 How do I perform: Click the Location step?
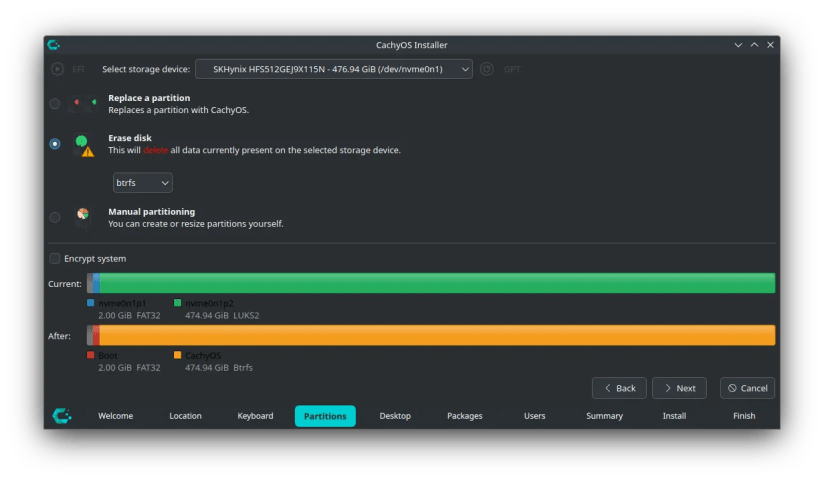(186, 416)
